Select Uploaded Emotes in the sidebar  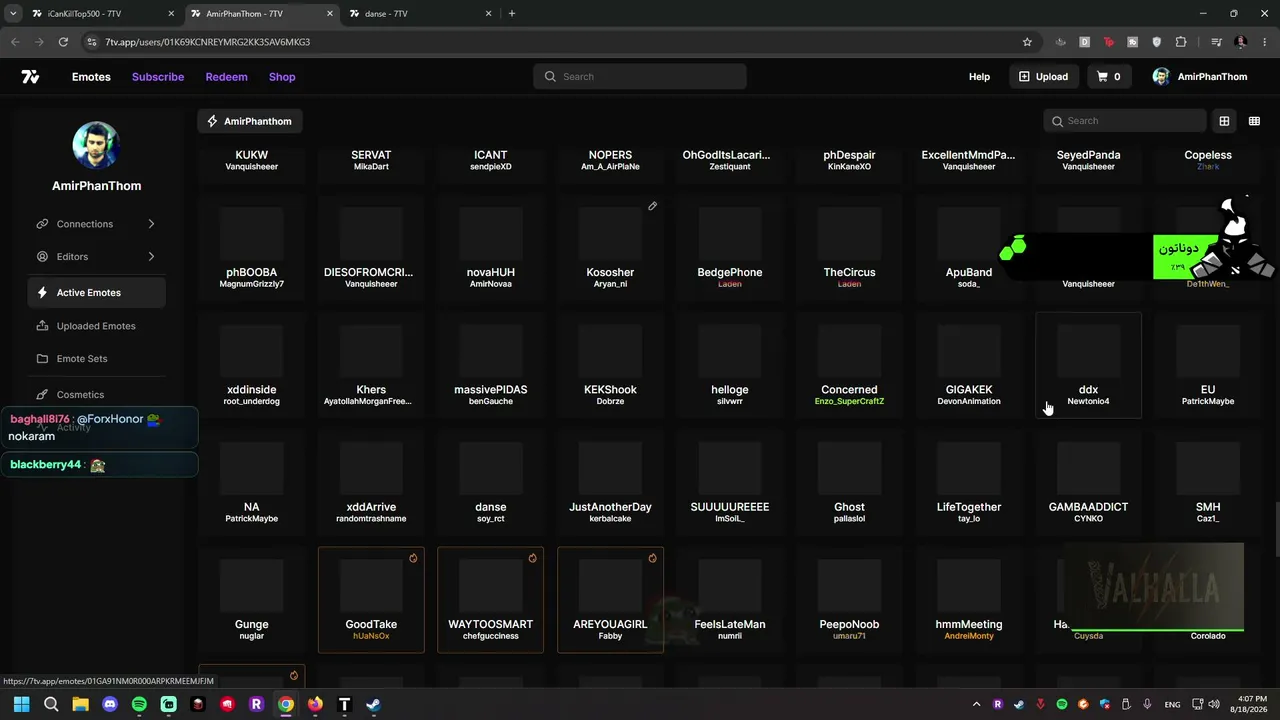tap(97, 326)
